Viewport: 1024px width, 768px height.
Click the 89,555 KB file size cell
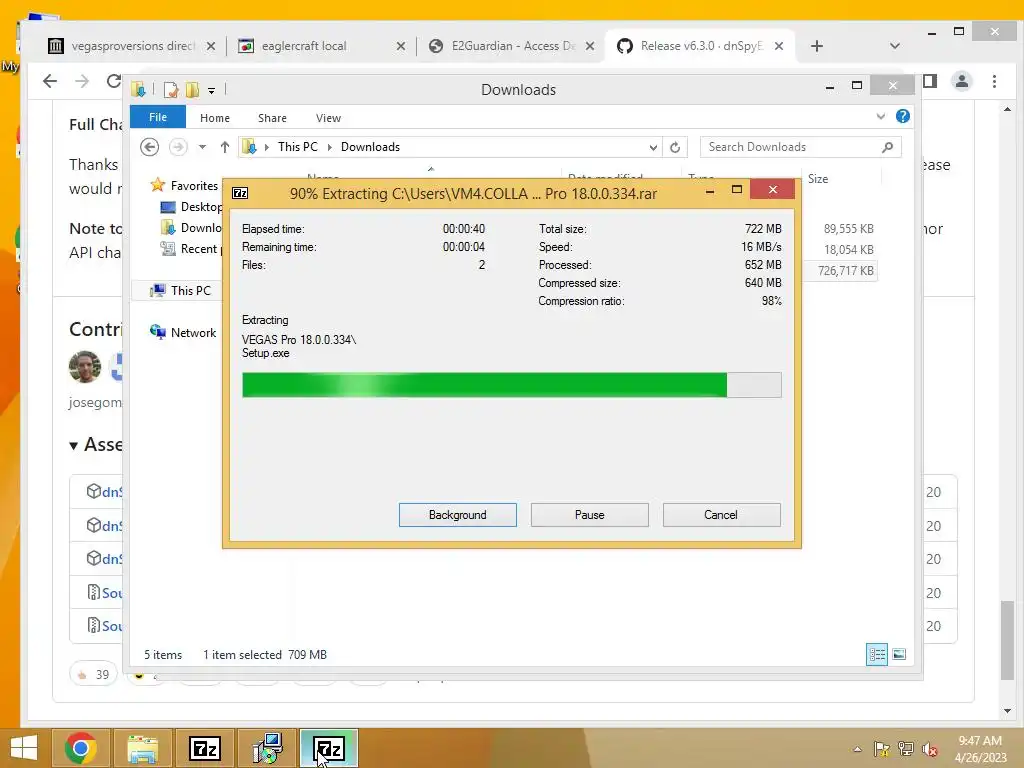848,229
